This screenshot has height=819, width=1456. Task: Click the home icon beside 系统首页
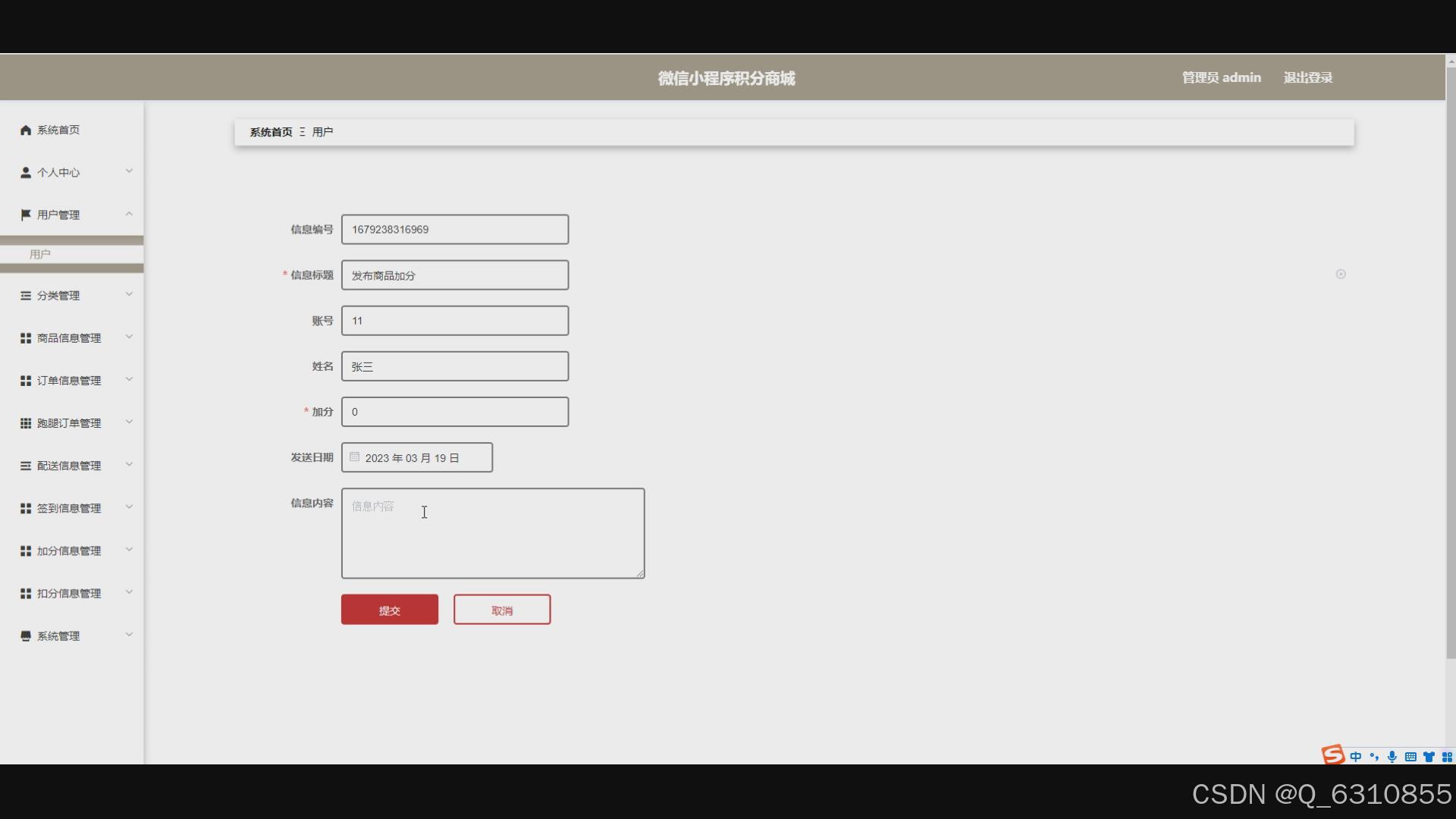26,130
